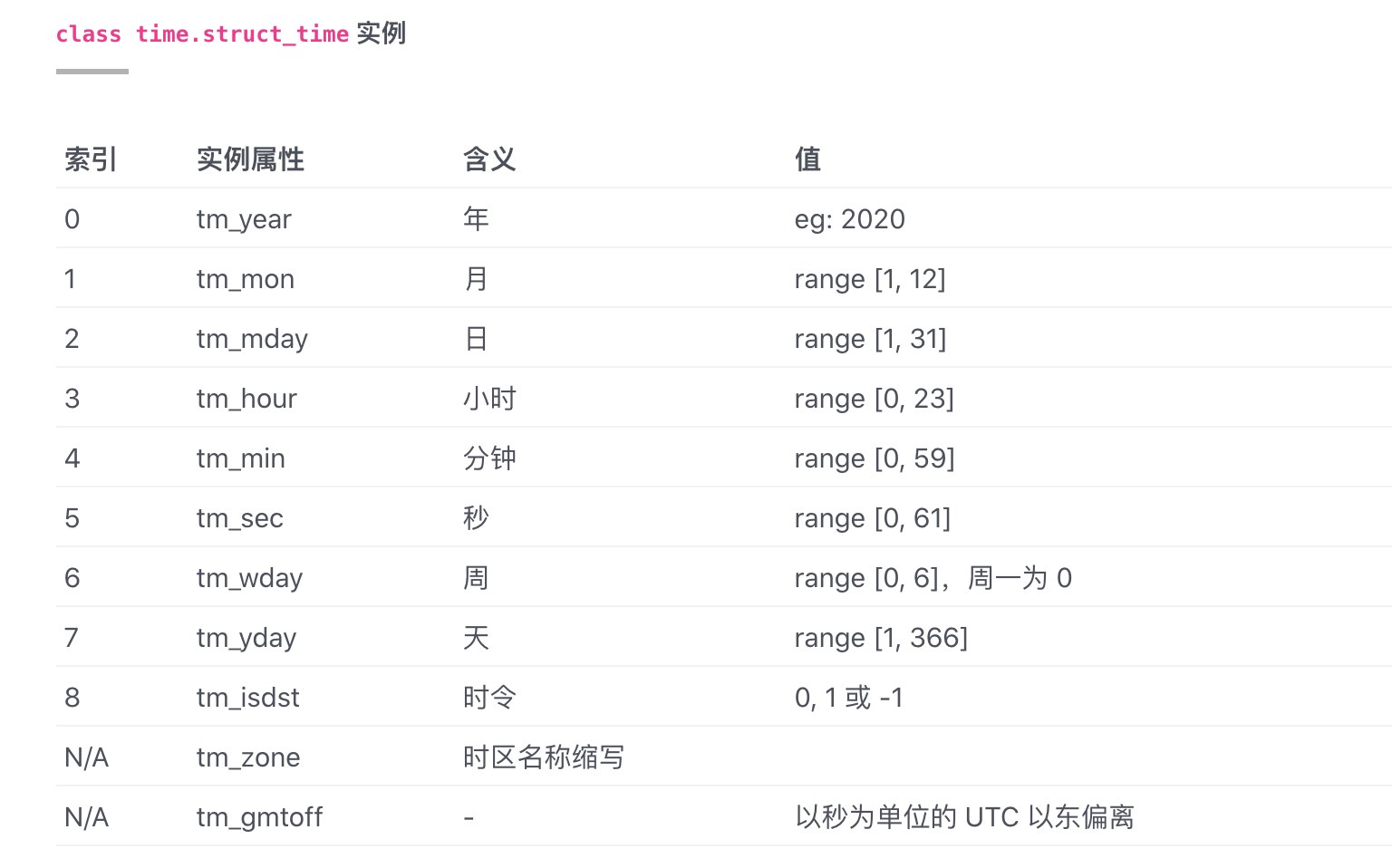Image resolution: width=1392 pixels, height=868 pixels.
Task: Select the tm_sec attribute cell
Action: 240,518
